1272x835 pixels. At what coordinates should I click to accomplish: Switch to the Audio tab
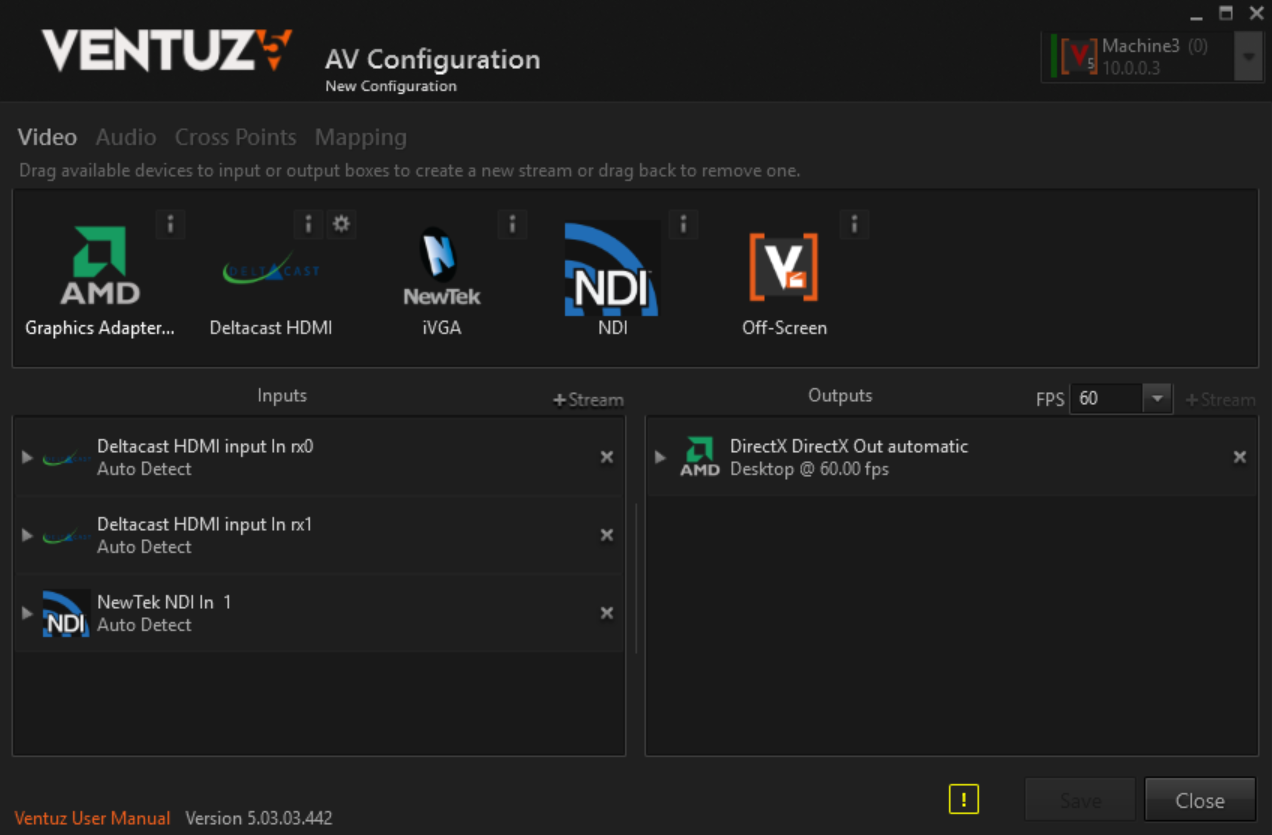coord(126,137)
